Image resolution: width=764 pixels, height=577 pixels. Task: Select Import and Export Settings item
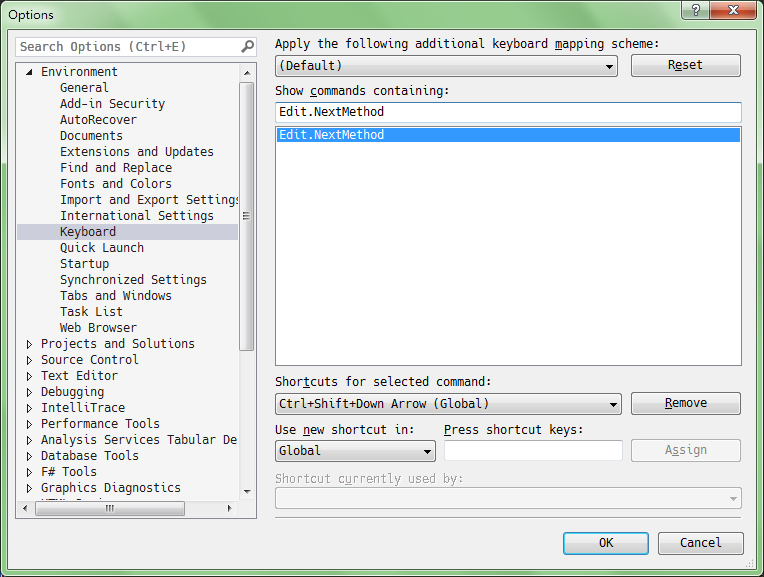click(x=148, y=200)
